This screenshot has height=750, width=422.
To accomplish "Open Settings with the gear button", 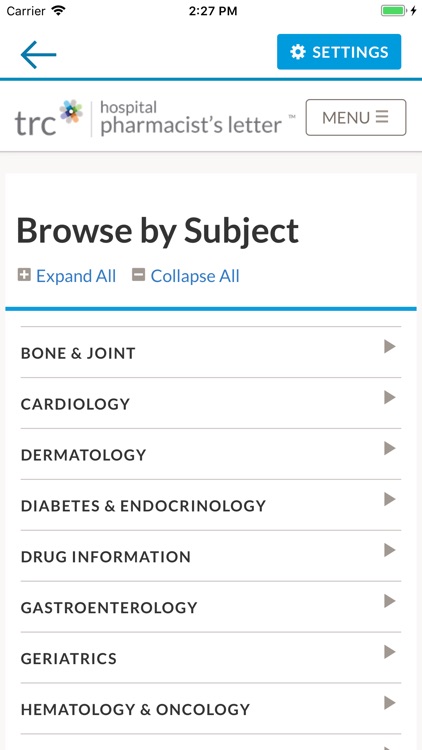I will [x=339, y=52].
